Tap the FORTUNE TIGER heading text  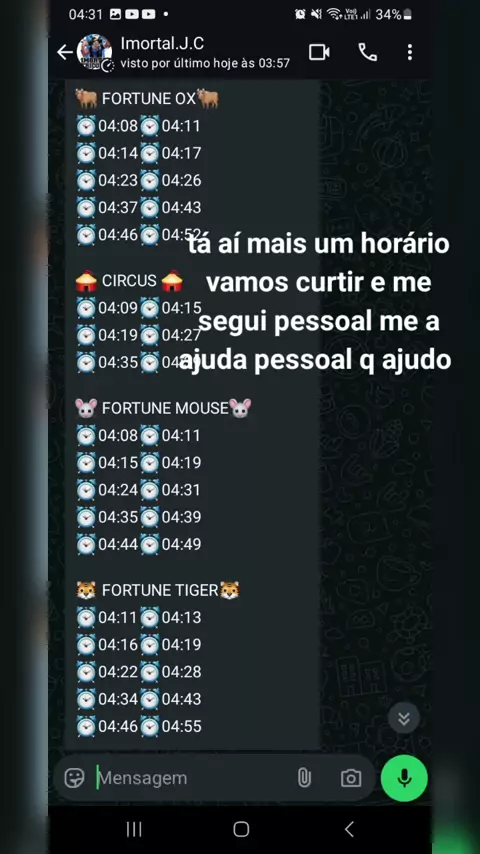click(x=160, y=590)
